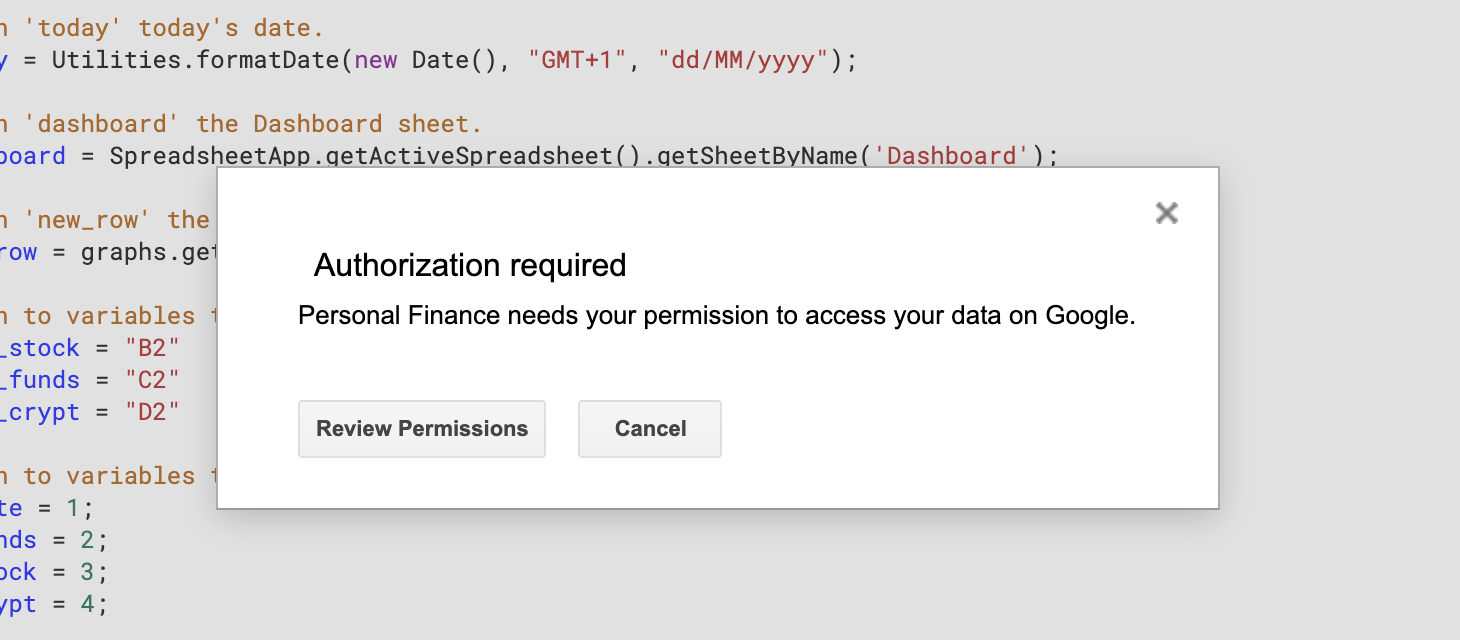Click the line assigning value 4
The image size is (1460, 640).
(54, 604)
